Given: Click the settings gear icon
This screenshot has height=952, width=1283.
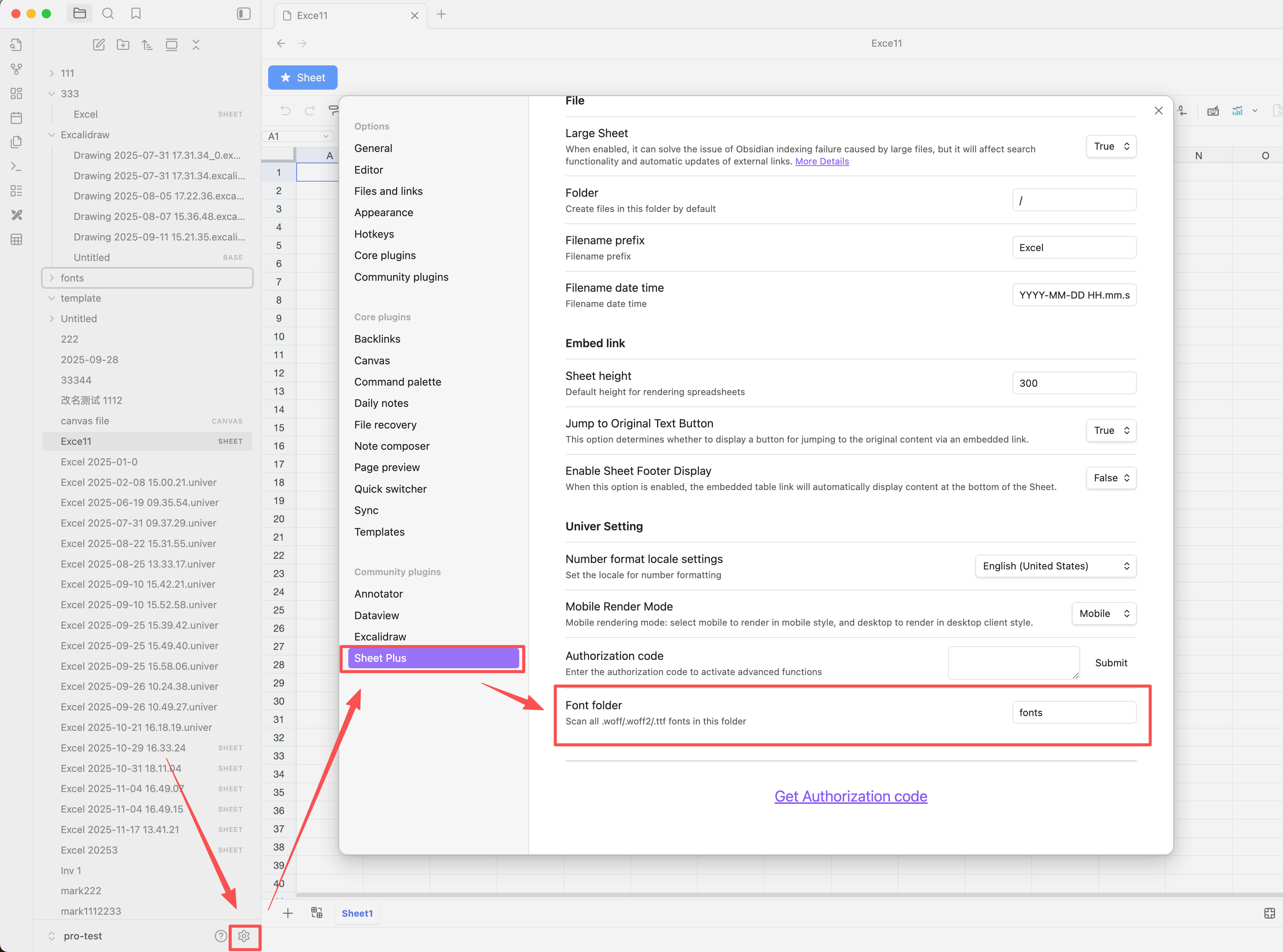Looking at the screenshot, I should pos(244,936).
